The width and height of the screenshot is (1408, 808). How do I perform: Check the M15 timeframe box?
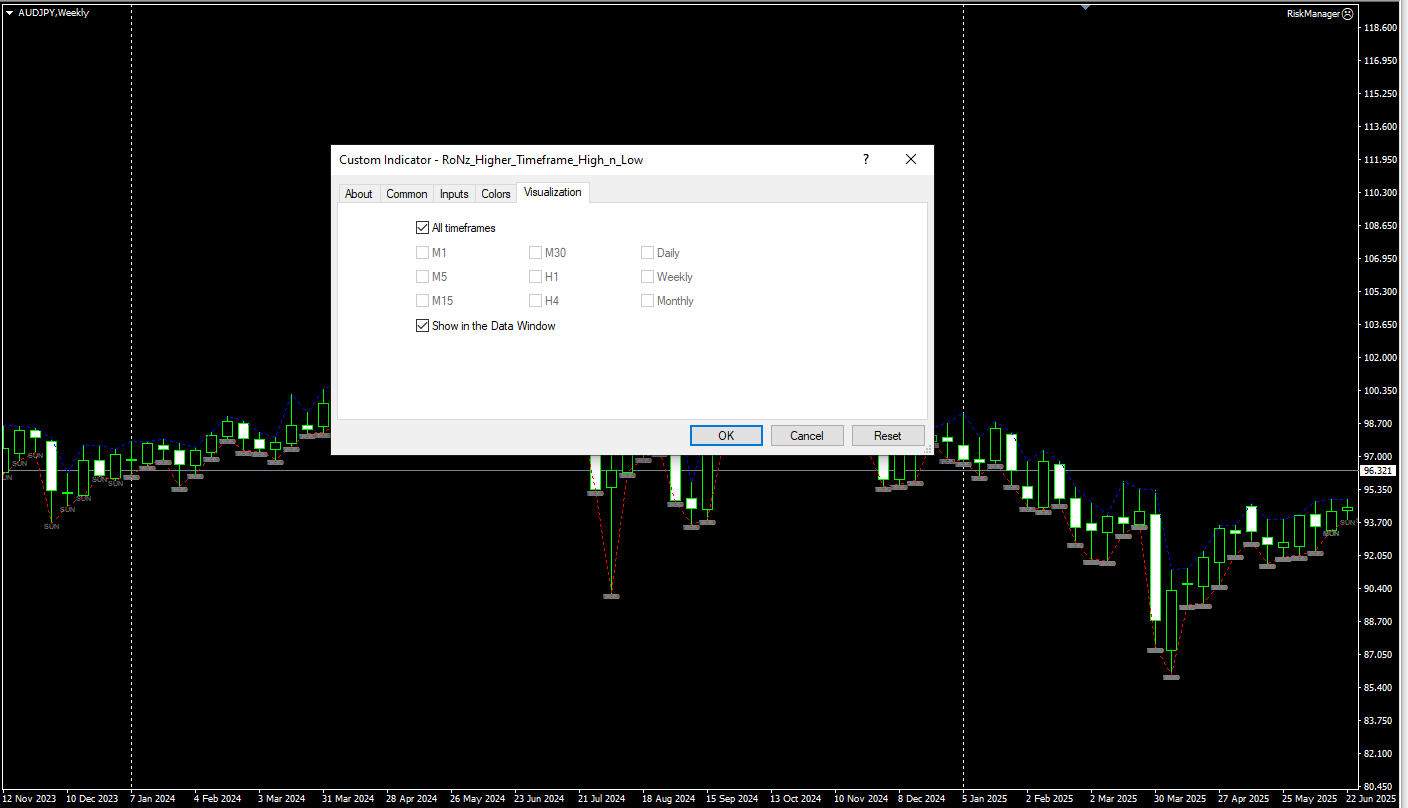[422, 300]
